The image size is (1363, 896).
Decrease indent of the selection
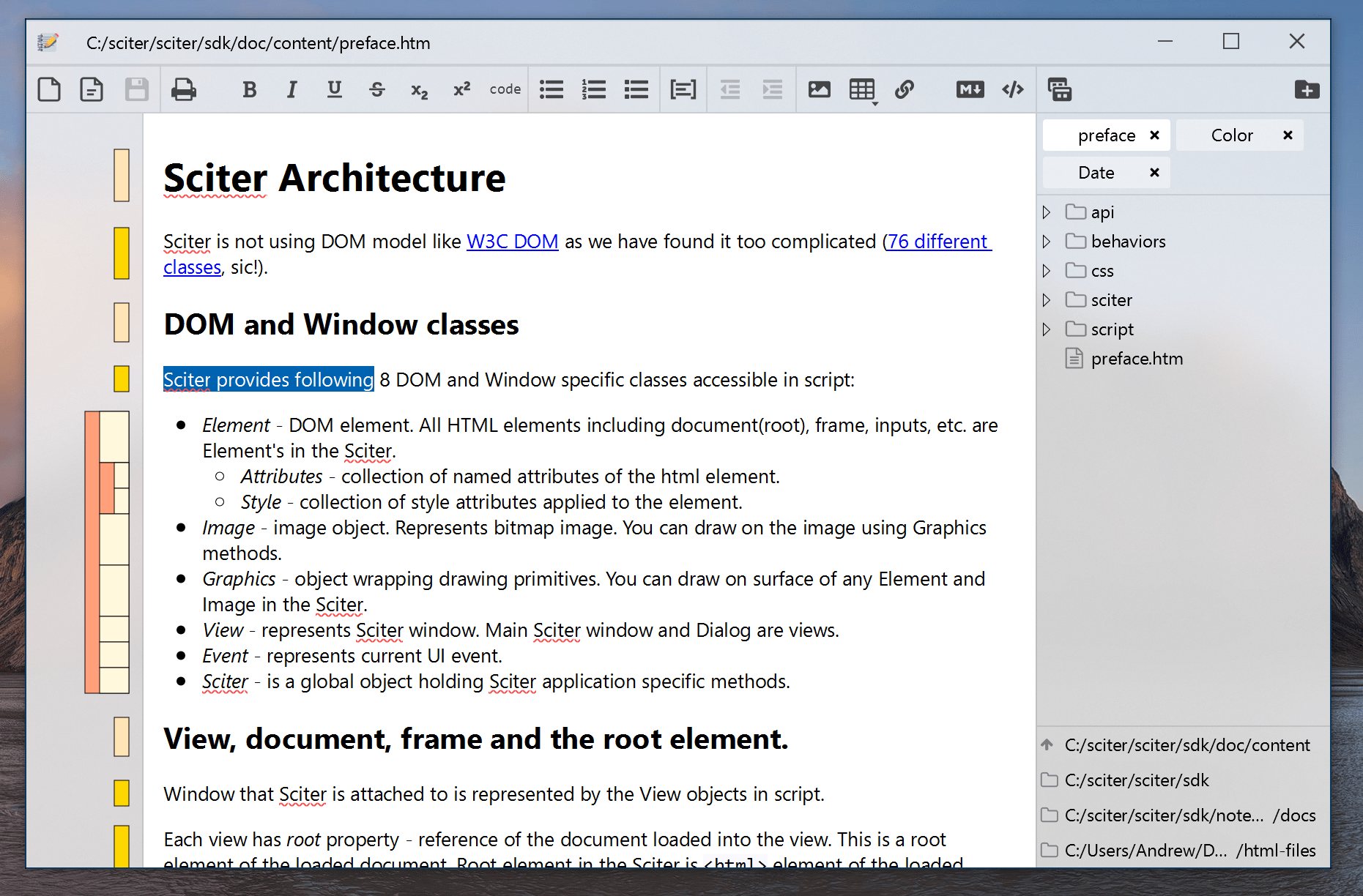tap(730, 89)
